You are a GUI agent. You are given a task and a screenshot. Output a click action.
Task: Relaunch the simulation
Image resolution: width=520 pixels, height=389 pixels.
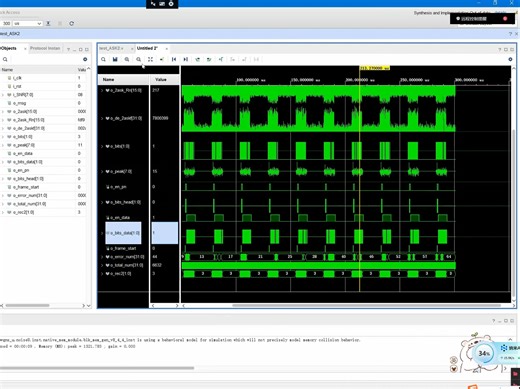pos(71,23)
